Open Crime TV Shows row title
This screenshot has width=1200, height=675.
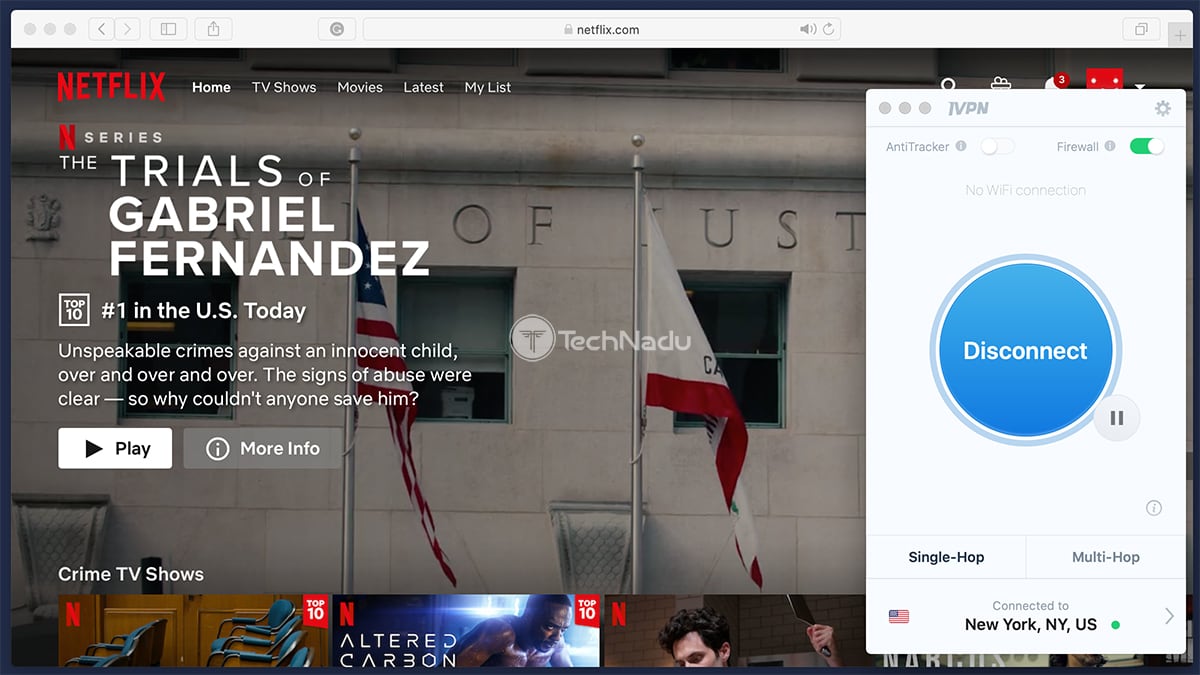[x=131, y=574]
